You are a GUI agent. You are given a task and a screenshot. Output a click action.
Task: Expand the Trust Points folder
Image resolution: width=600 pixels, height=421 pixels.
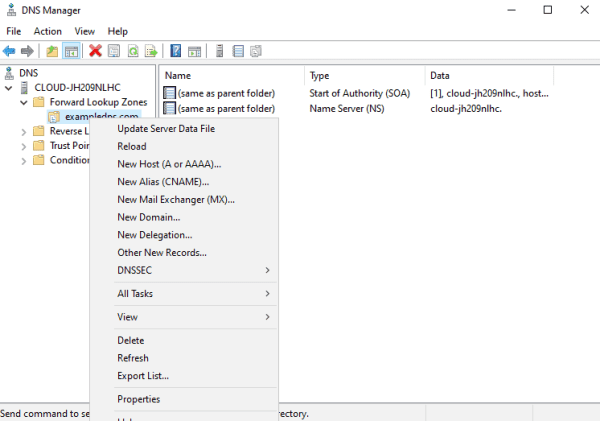pos(24,146)
